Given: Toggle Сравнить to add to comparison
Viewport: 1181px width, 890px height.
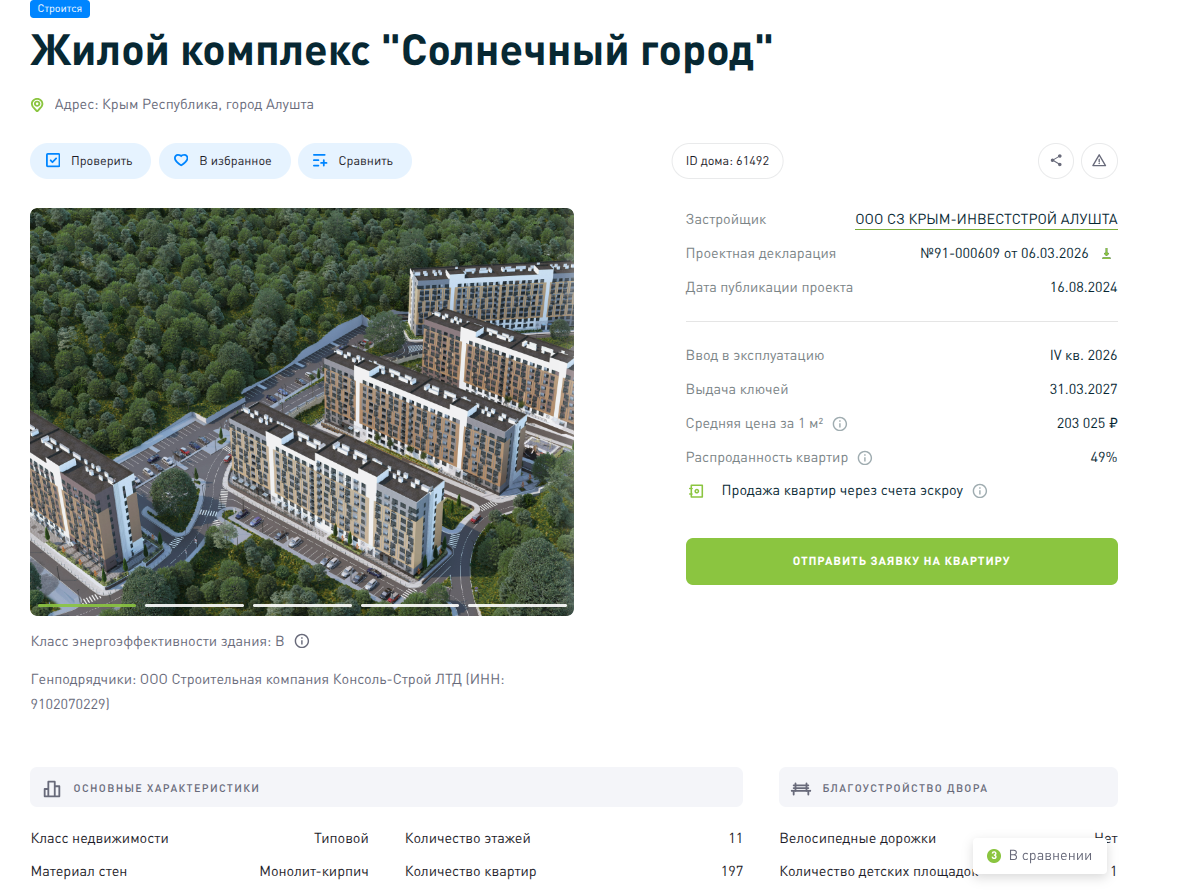Looking at the screenshot, I should (354, 161).
